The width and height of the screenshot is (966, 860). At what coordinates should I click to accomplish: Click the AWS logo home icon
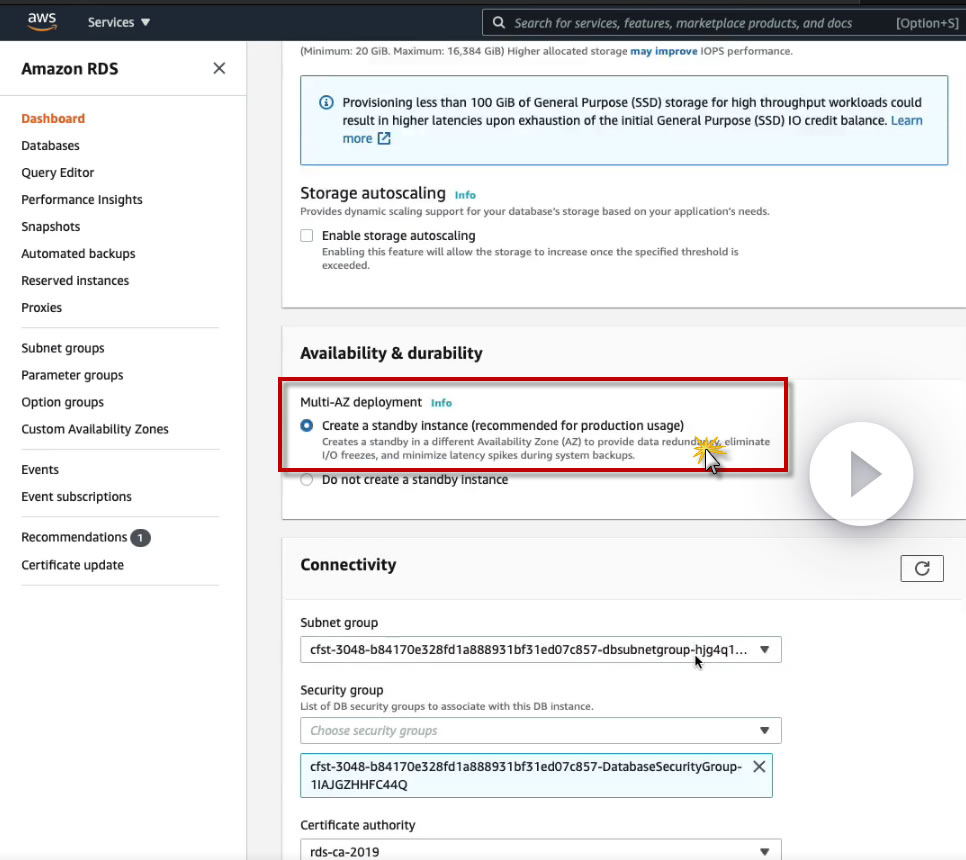(x=42, y=22)
